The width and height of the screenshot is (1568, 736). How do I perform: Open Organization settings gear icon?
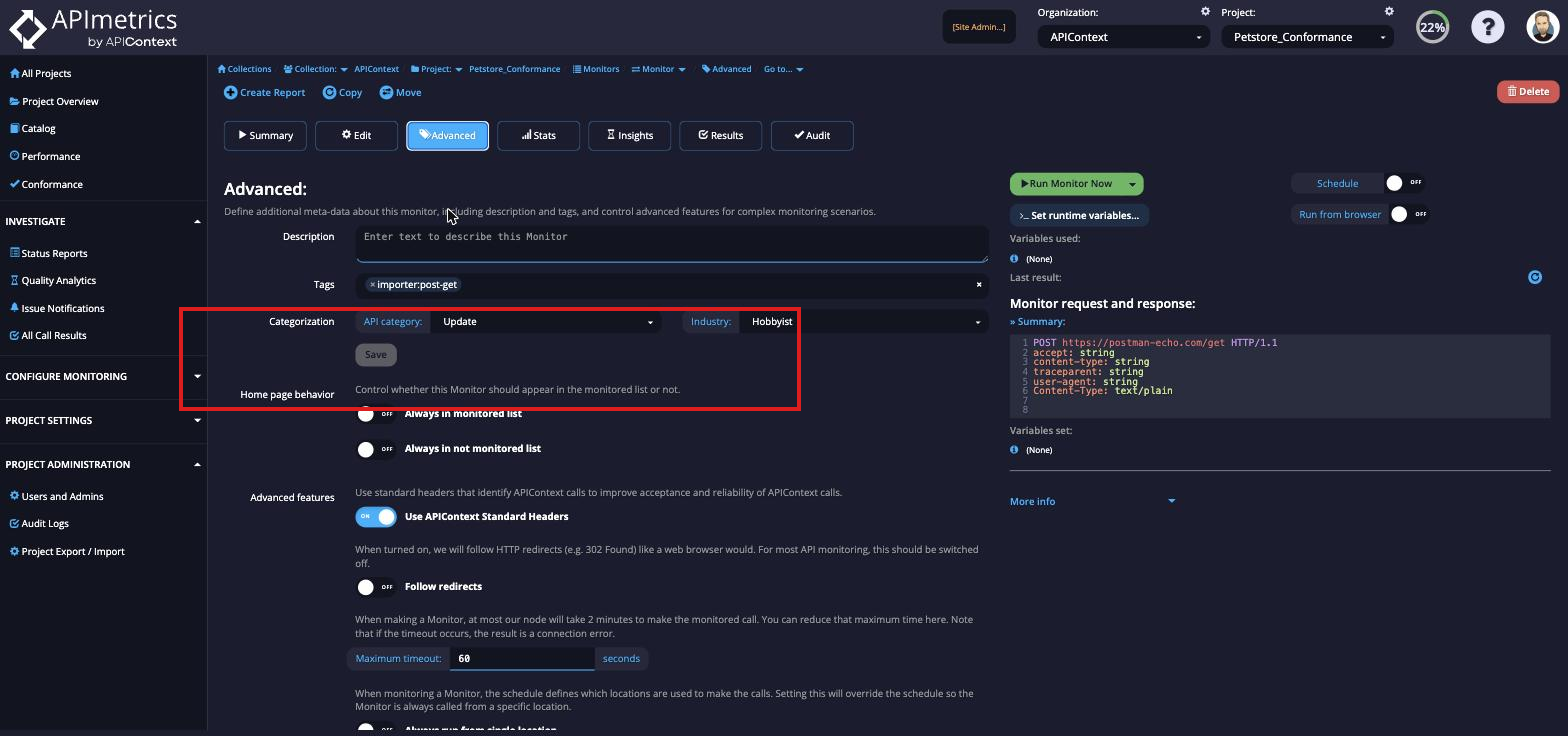pyautogui.click(x=1205, y=12)
